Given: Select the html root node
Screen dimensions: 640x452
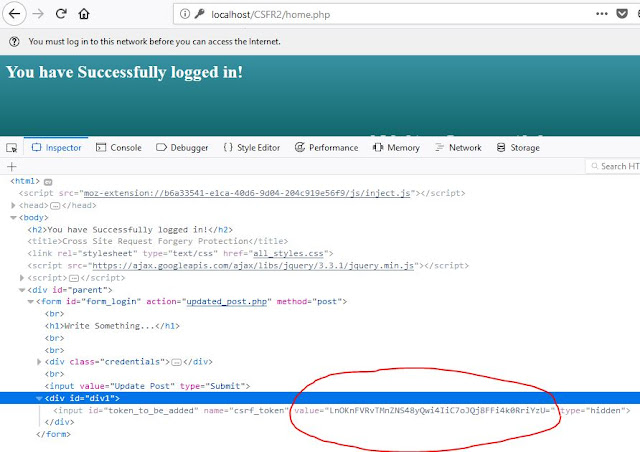Looking at the screenshot, I should pos(25,181).
